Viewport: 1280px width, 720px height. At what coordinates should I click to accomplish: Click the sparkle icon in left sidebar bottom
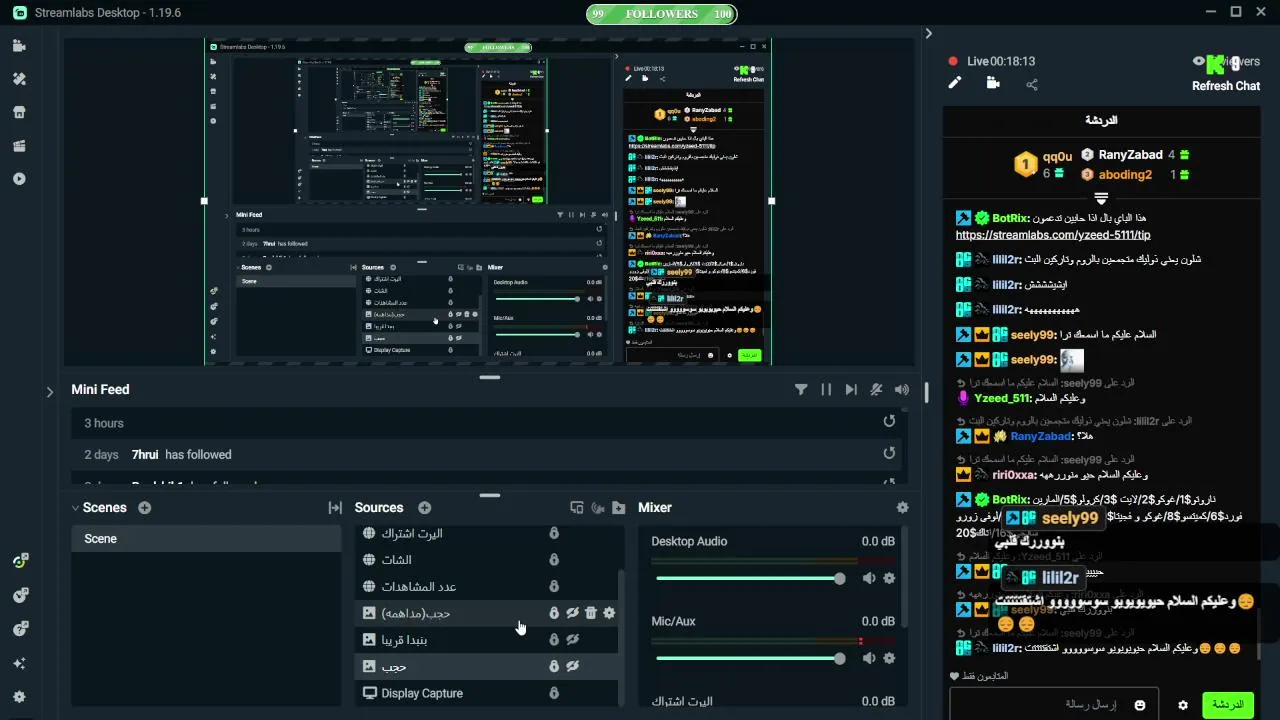(x=19, y=663)
